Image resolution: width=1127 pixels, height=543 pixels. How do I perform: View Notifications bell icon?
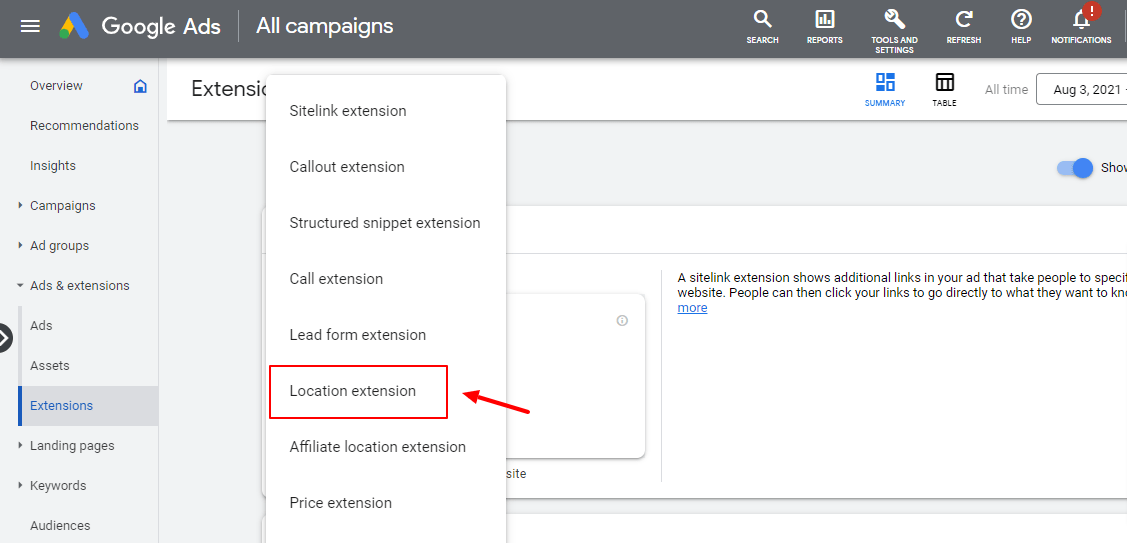coord(1081,20)
